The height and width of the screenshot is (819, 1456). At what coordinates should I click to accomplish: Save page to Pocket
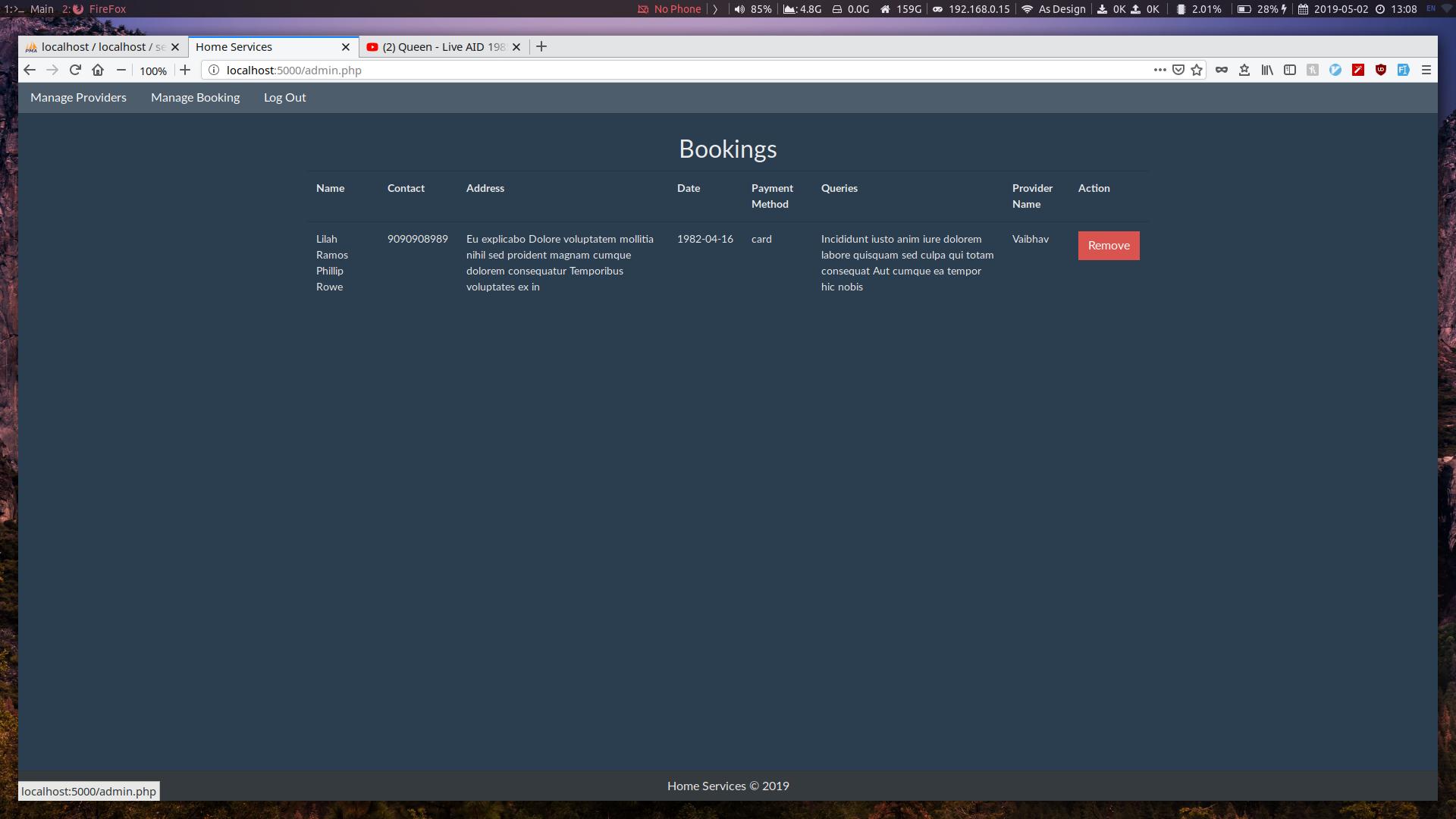[1178, 70]
